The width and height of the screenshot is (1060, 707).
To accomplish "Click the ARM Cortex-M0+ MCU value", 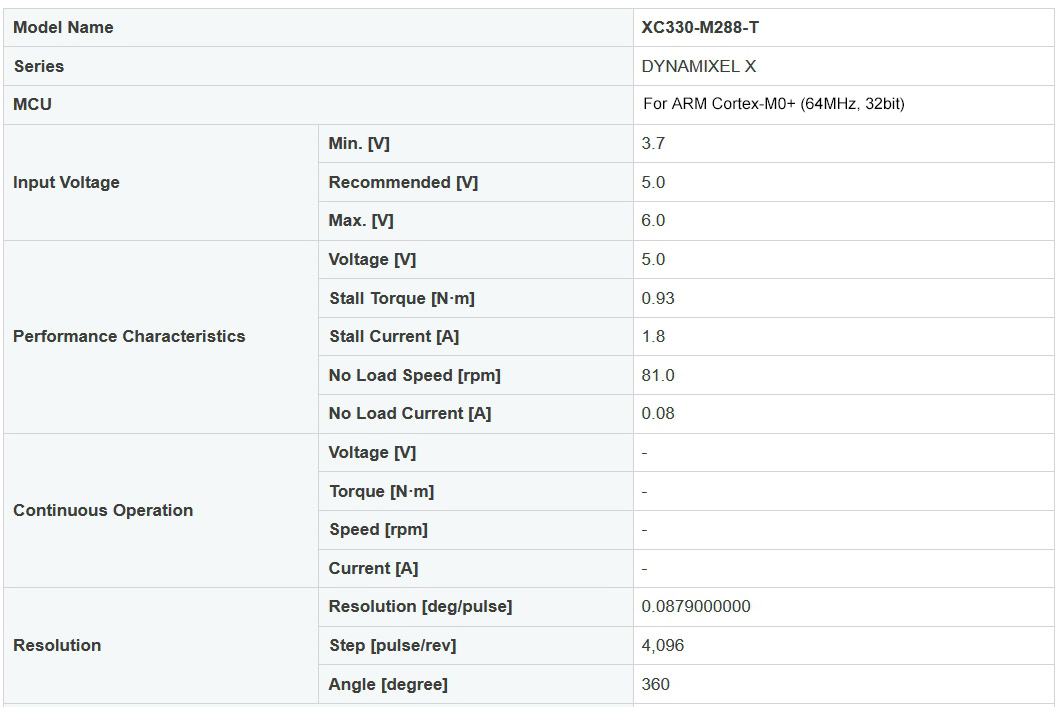I will [x=773, y=104].
